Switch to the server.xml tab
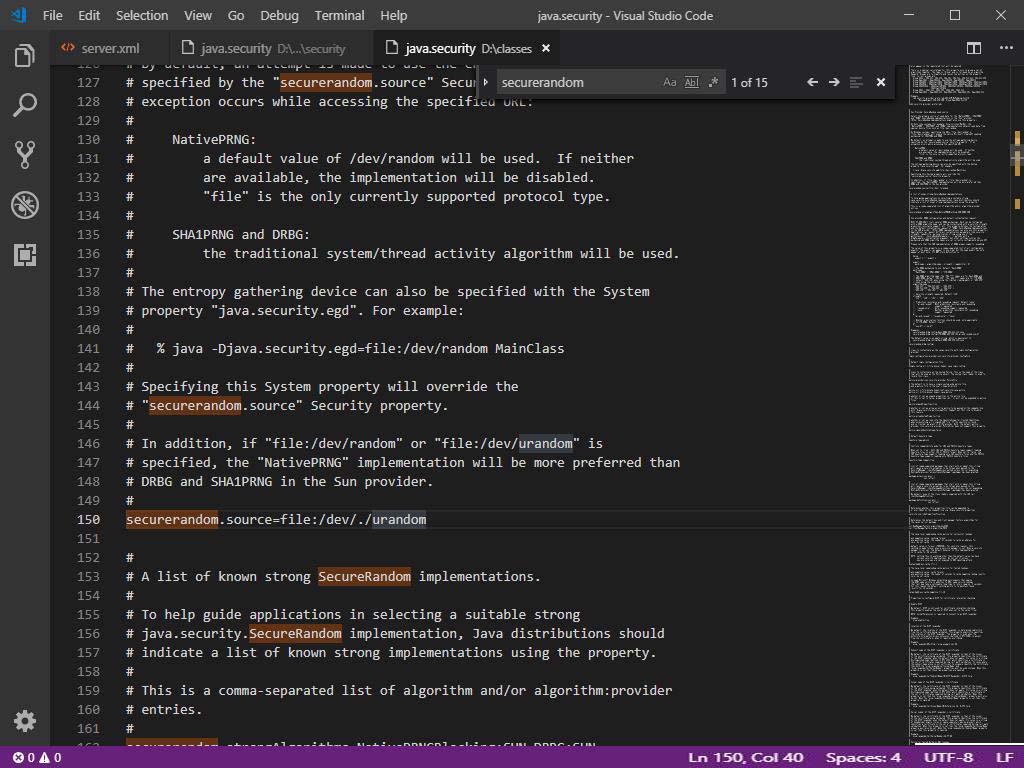The height and width of the screenshot is (768, 1024). click(x=108, y=47)
